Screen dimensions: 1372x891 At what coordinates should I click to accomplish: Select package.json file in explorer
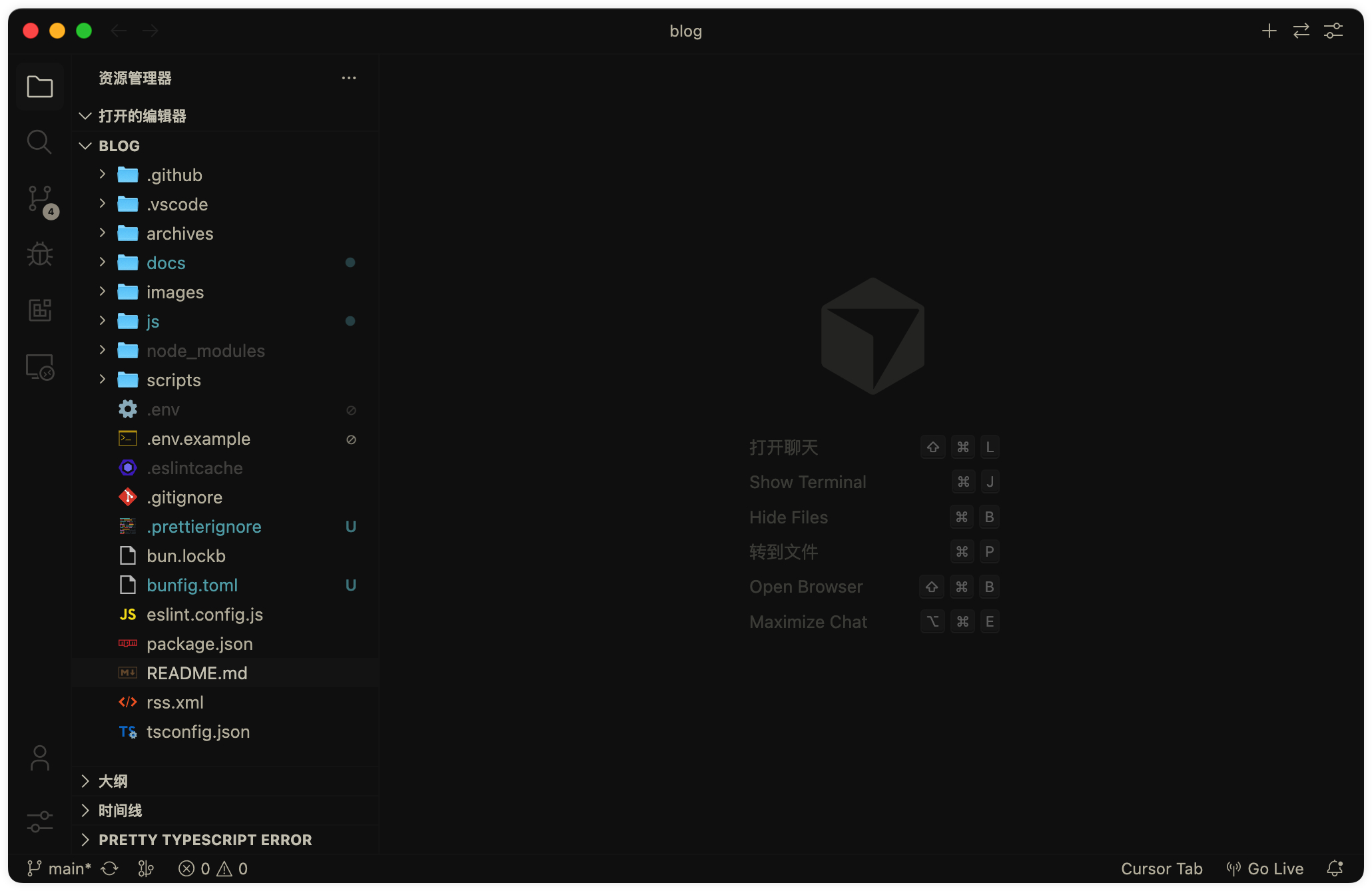tap(199, 644)
